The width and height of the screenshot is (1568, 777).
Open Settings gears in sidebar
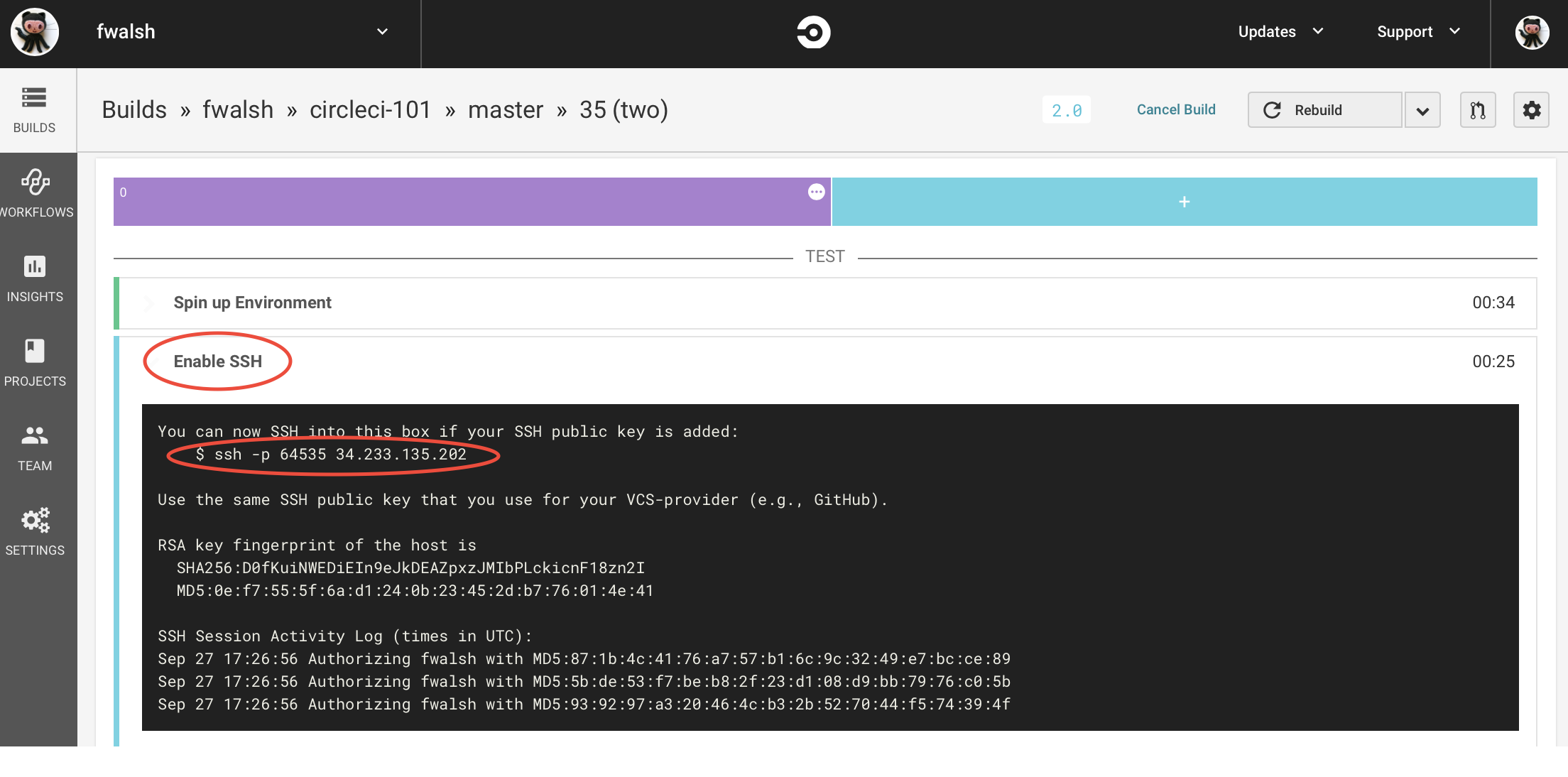(35, 531)
